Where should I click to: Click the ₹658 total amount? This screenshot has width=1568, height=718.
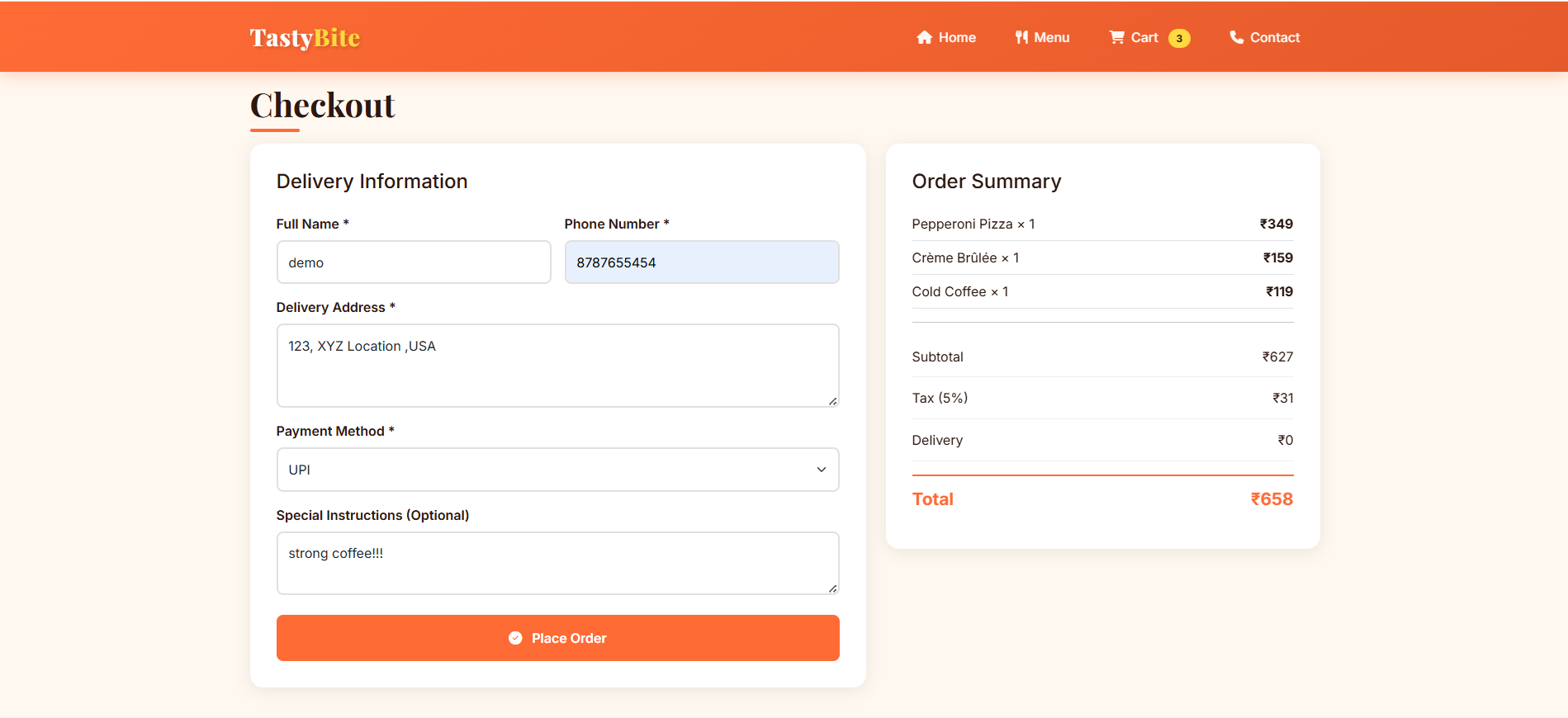coord(1272,499)
